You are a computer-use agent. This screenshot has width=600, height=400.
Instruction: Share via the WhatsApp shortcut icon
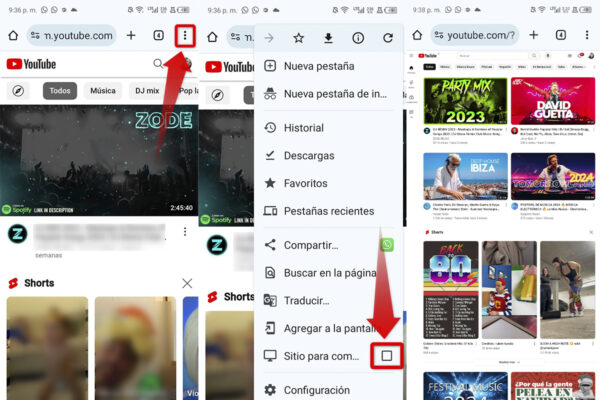click(x=387, y=245)
